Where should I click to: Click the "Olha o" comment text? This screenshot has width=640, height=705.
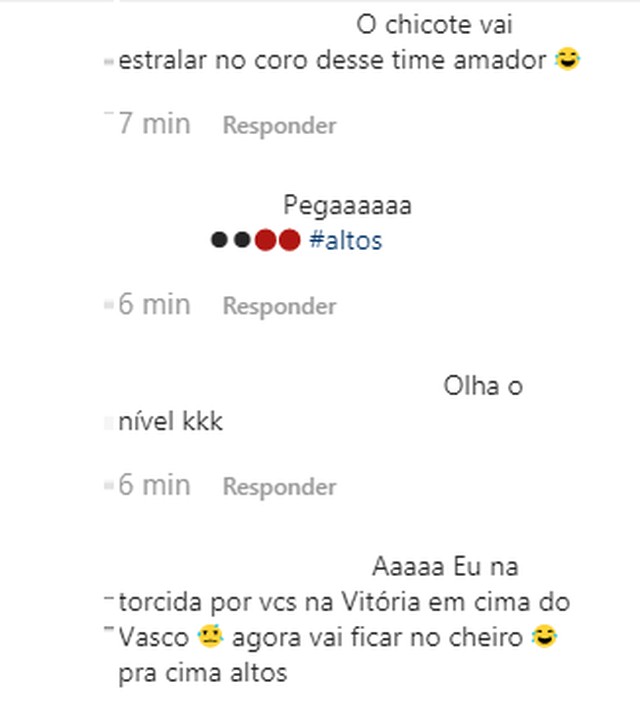coord(483,386)
